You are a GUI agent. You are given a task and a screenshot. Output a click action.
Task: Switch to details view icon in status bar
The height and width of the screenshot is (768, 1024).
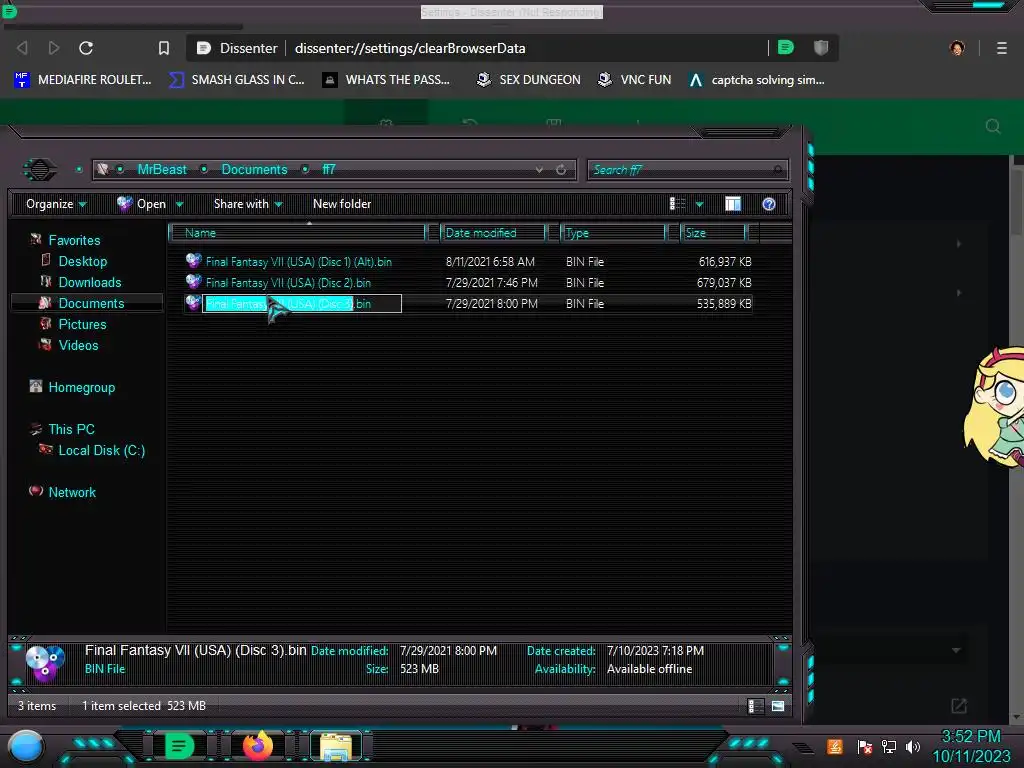pos(756,706)
